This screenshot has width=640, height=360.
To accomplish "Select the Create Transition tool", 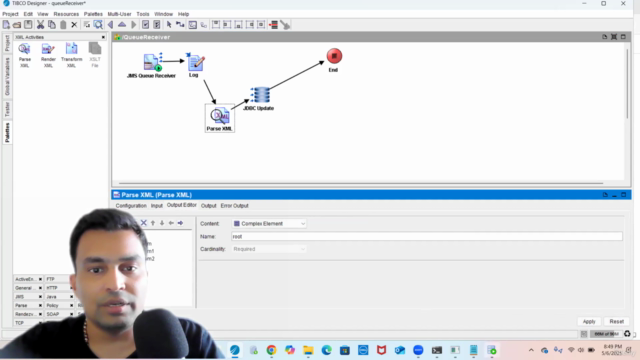I will [x=180, y=25].
